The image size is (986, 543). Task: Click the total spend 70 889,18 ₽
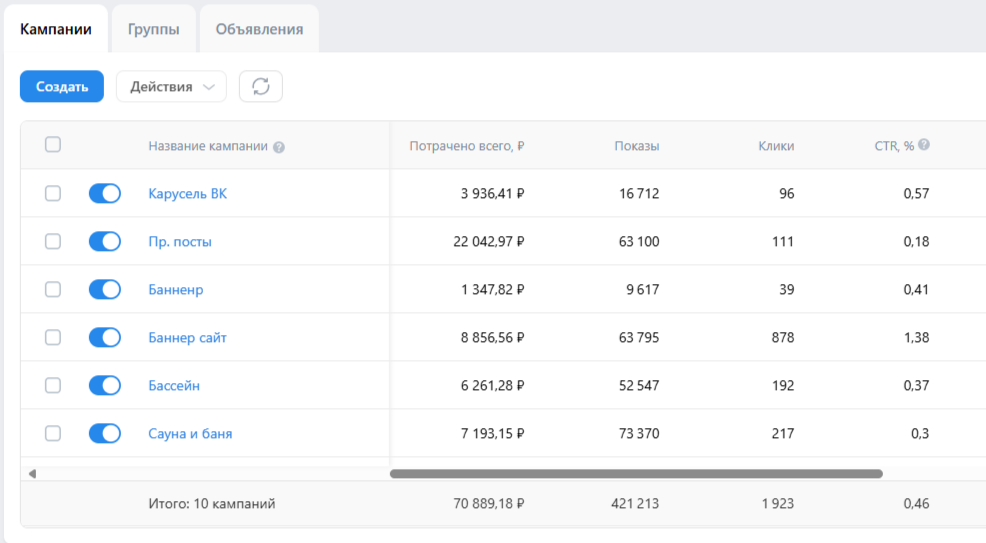[489, 503]
